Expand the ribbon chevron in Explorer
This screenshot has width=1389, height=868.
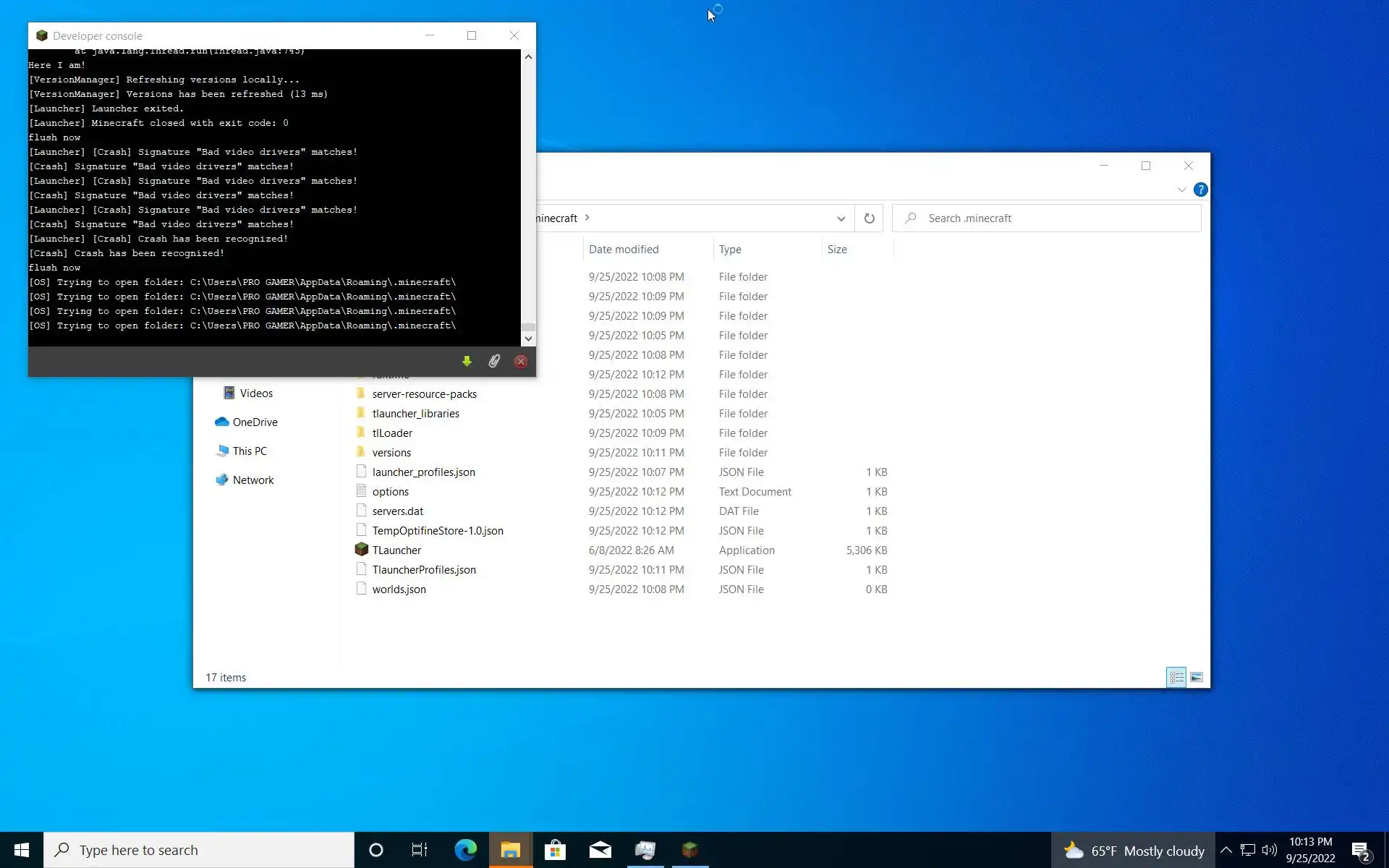coord(1181,190)
